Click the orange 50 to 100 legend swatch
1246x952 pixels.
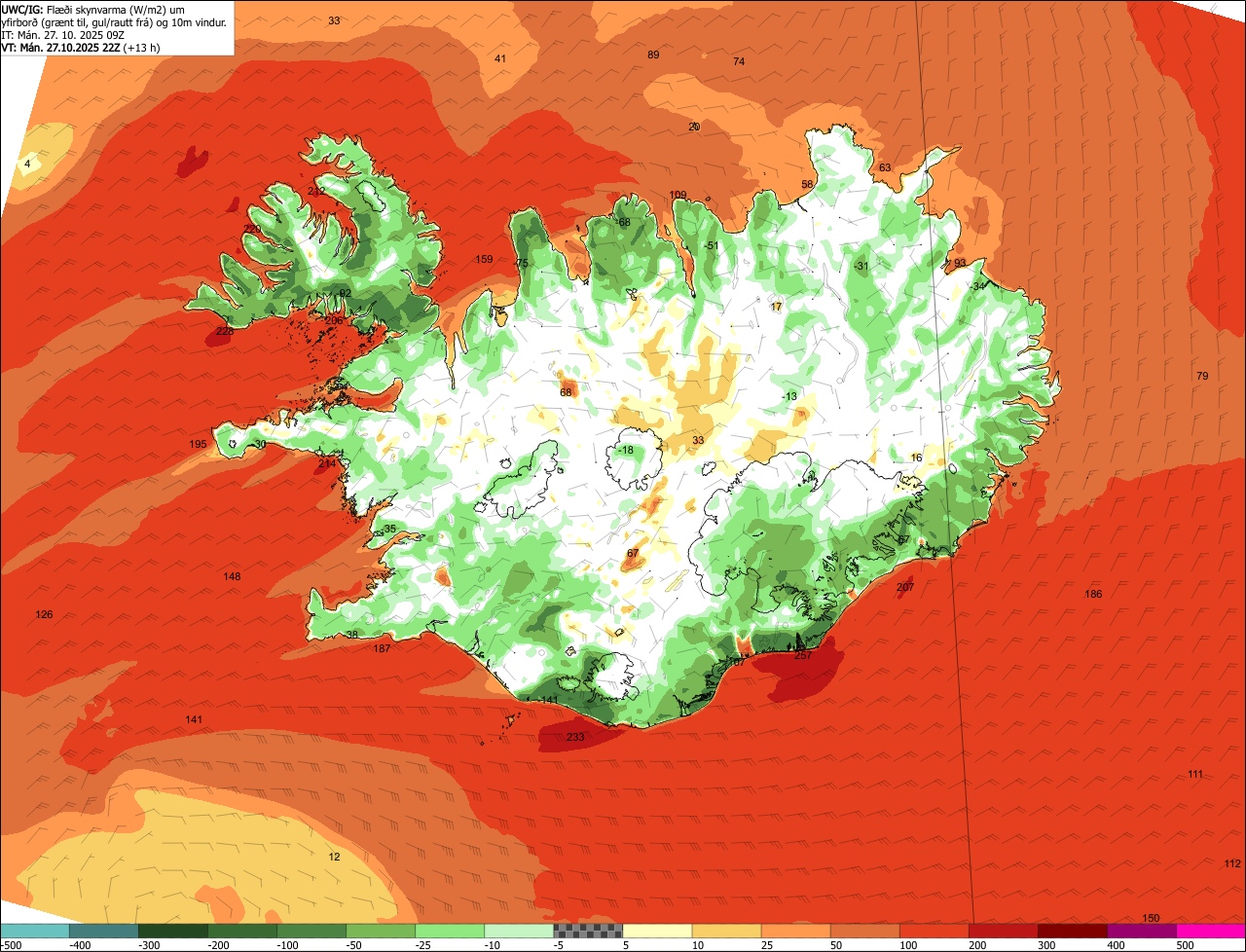point(864,931)
